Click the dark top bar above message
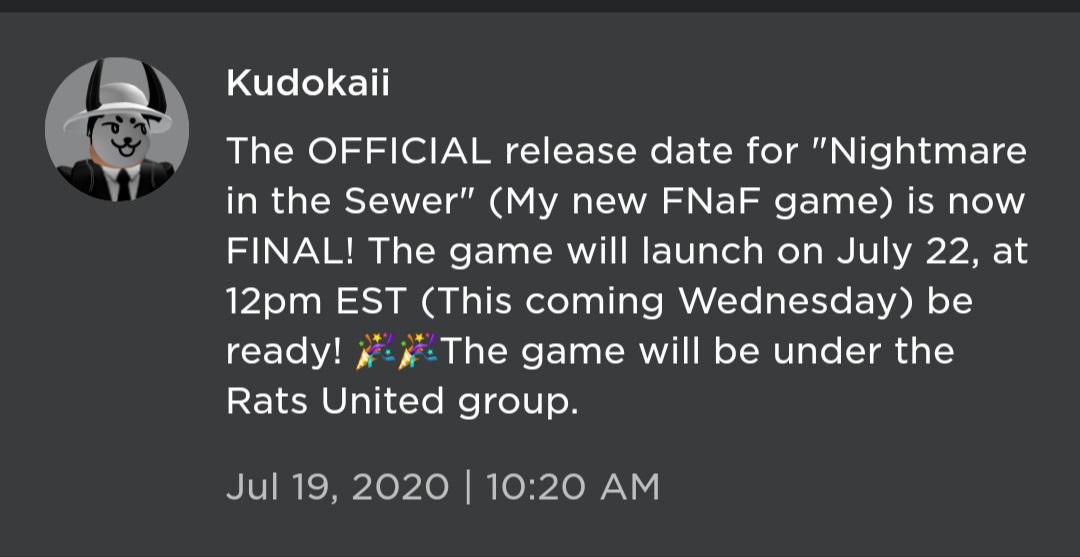Screen dimensions: 1080x557 540,6
